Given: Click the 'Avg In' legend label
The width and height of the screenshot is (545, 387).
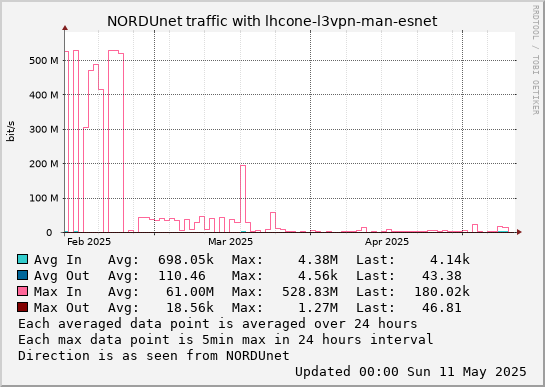Looking at the screenshot, I should 58,260.
